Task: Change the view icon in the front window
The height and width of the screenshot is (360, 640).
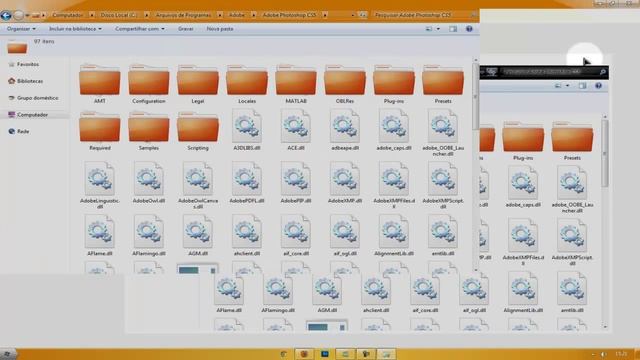Action: pos(429,29)
